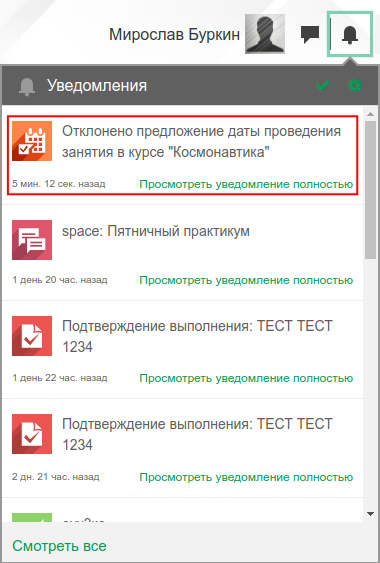Click the "2 дн. 21 час. назад" timestamp
This screenshot has height=563, width=380.
[56, 477]
